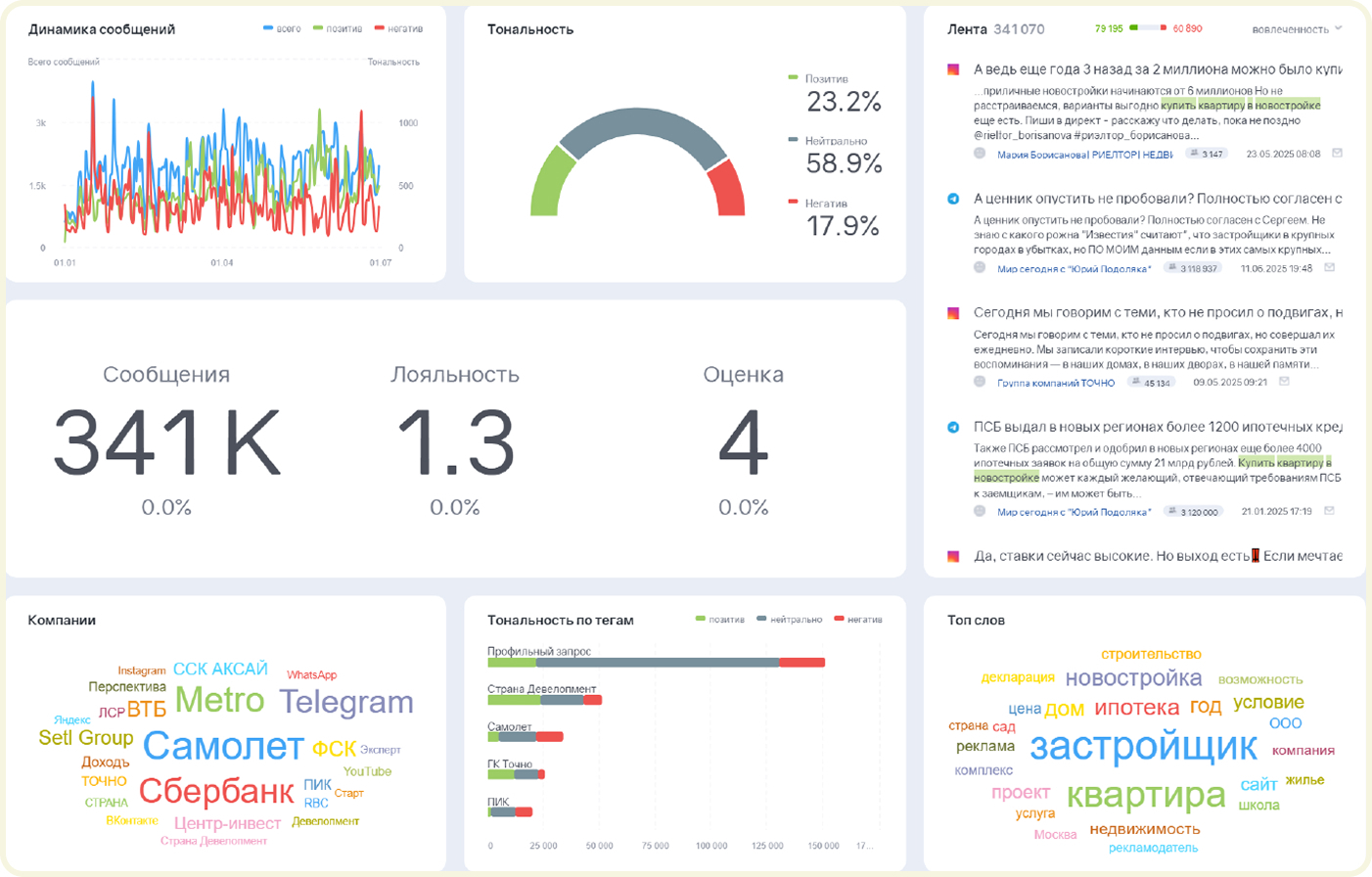Select 'Самолет' in the Компании word cloud
The width and height of the screenshot is (1372, 877).
223,746
